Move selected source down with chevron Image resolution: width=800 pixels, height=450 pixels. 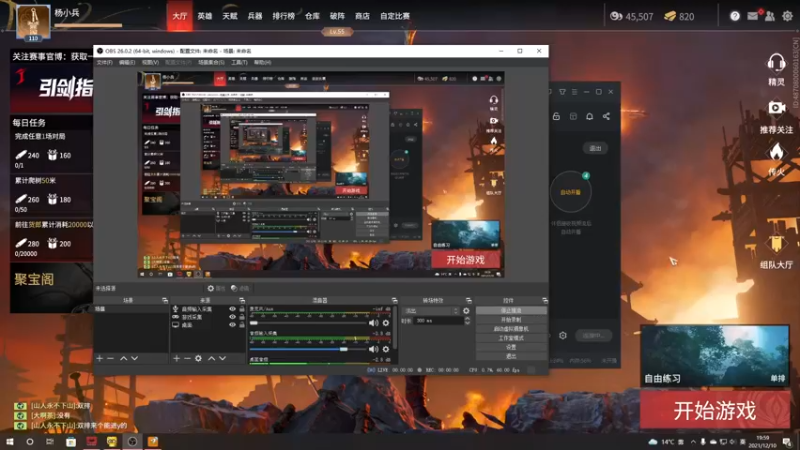click(x=222, y=358)
